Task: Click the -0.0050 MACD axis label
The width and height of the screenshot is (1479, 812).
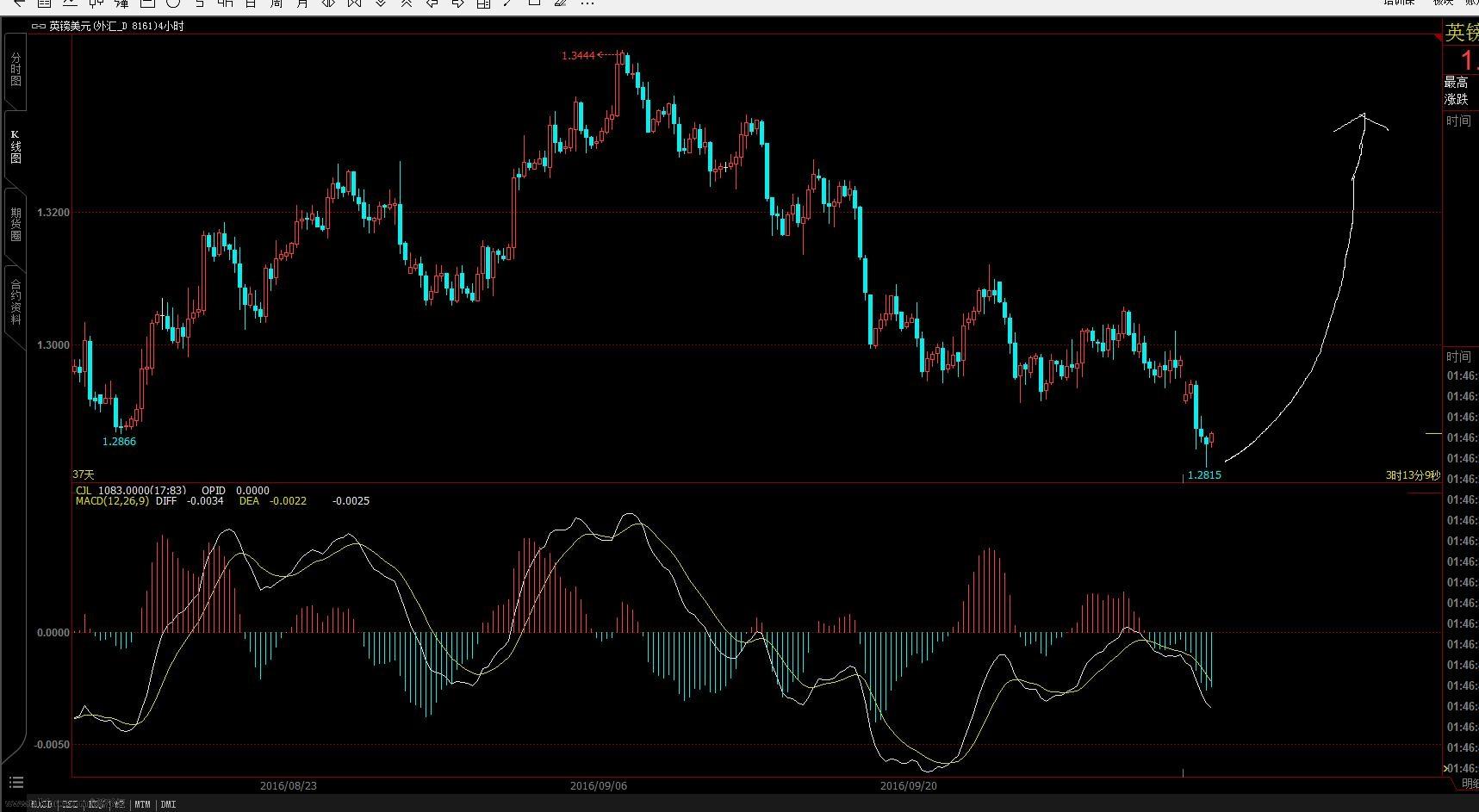Action: tap(52, 745)
